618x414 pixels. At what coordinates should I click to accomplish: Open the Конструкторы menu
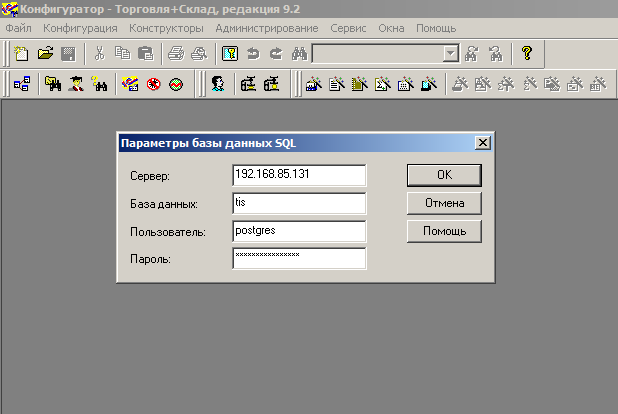tap(166, 28)
